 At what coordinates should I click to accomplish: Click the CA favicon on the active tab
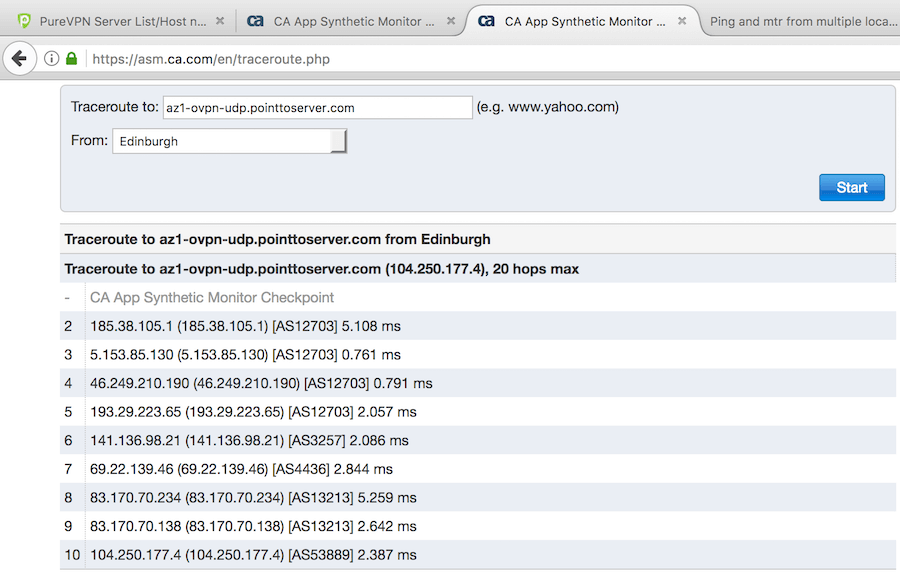tap(486, 21)
